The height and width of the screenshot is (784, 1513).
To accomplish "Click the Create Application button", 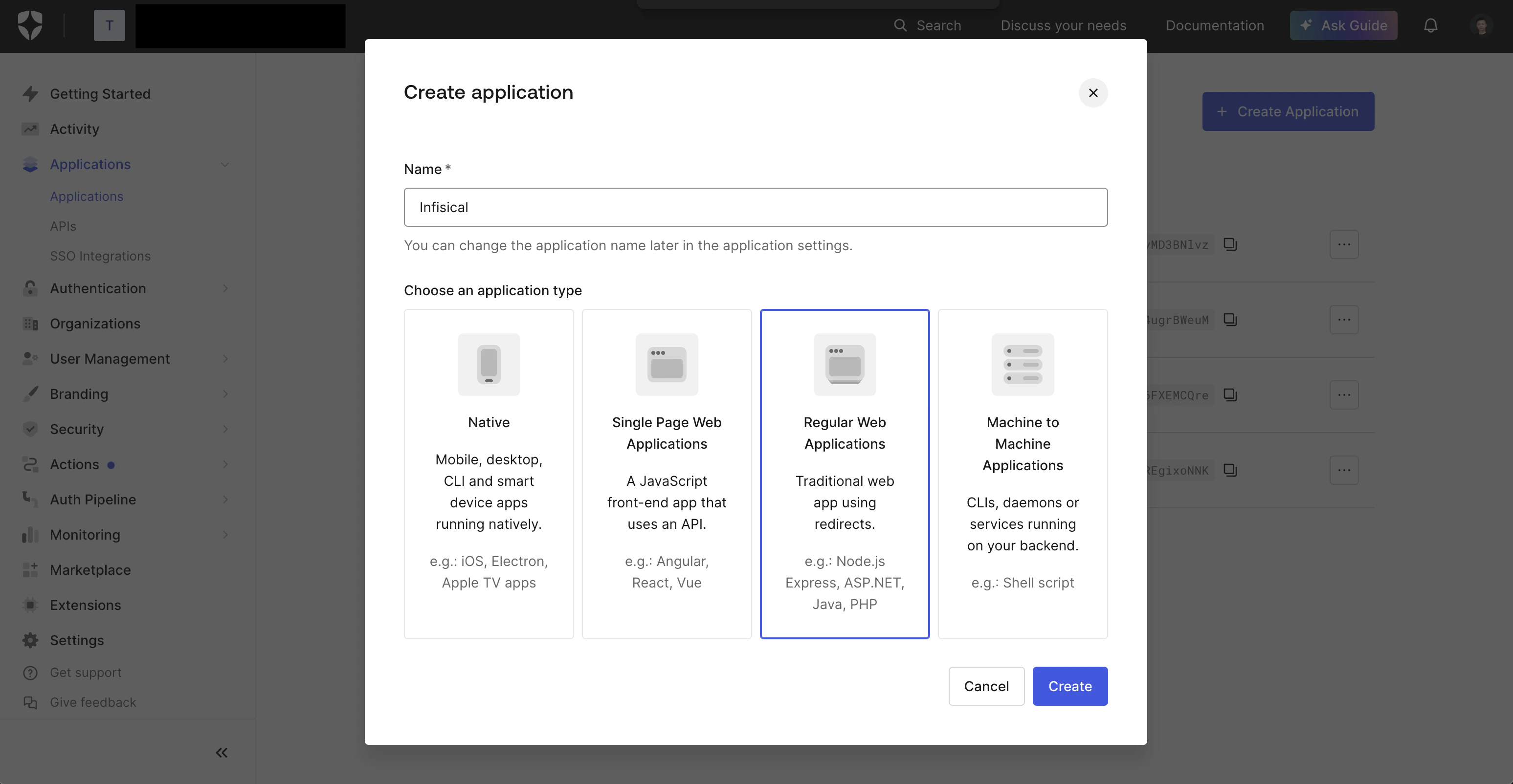I will coord(1288,111).
